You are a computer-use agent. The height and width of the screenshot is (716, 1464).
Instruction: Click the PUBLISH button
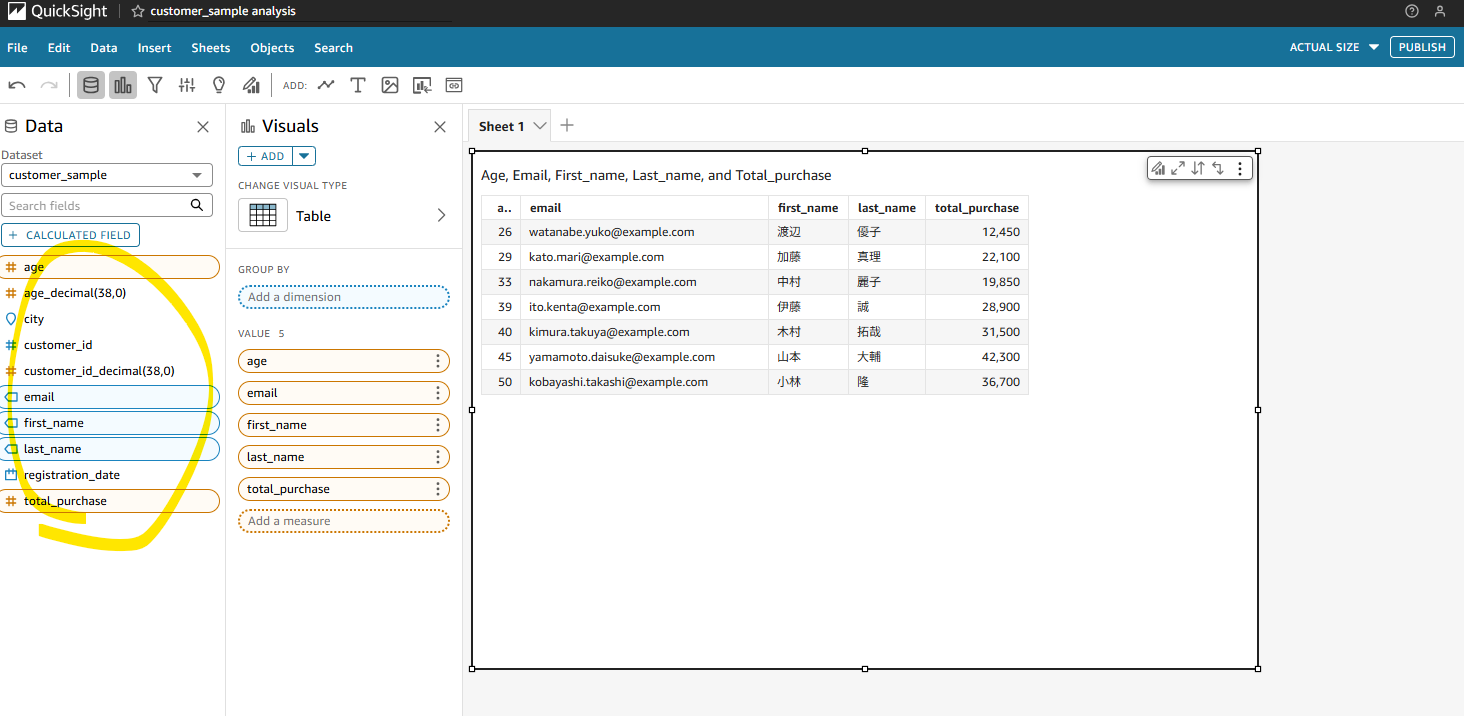click(1422, 47)
